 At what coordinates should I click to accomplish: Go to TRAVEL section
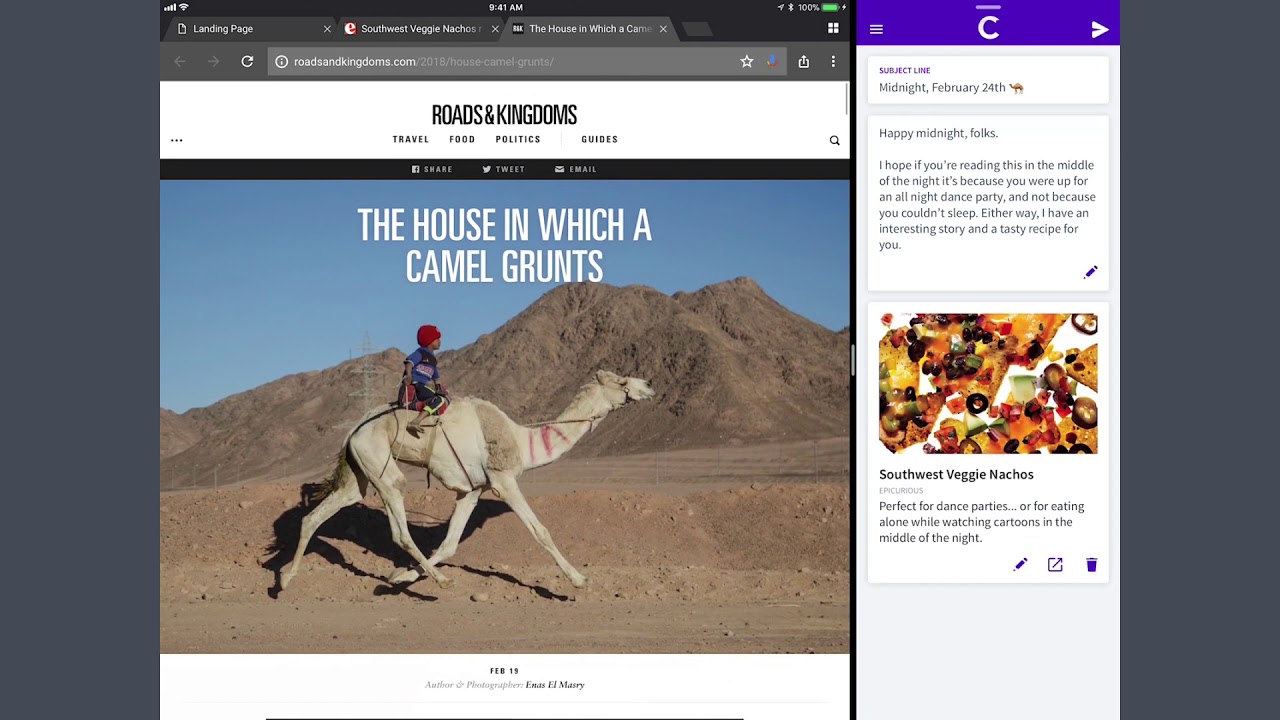(411, 139)
